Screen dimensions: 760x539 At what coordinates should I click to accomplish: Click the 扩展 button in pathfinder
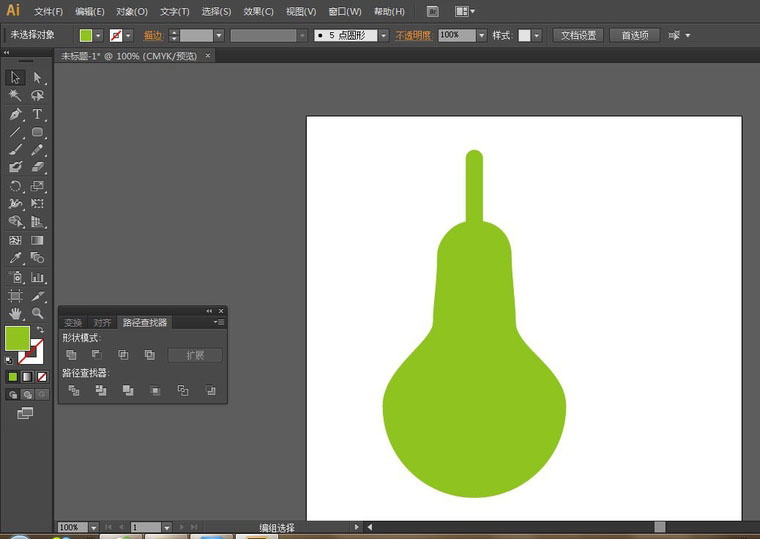[x=194, y=355]
